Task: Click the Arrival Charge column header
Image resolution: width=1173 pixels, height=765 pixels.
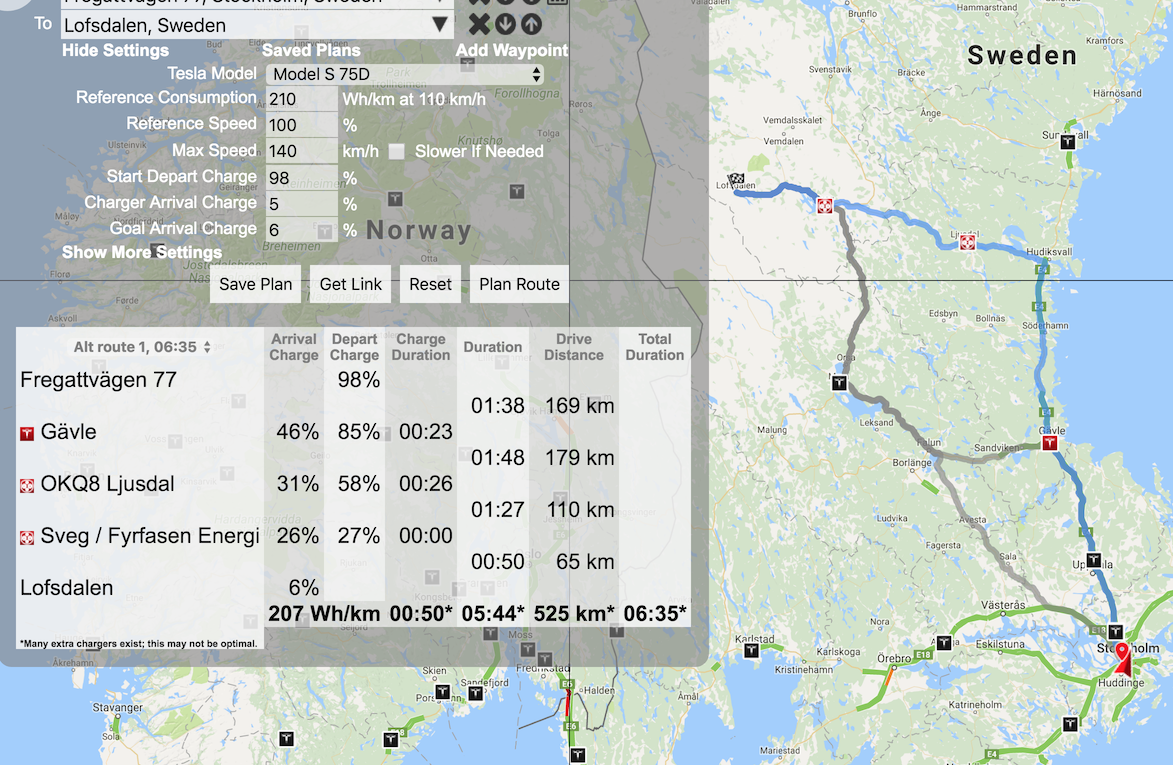Action: pos(294,347)
